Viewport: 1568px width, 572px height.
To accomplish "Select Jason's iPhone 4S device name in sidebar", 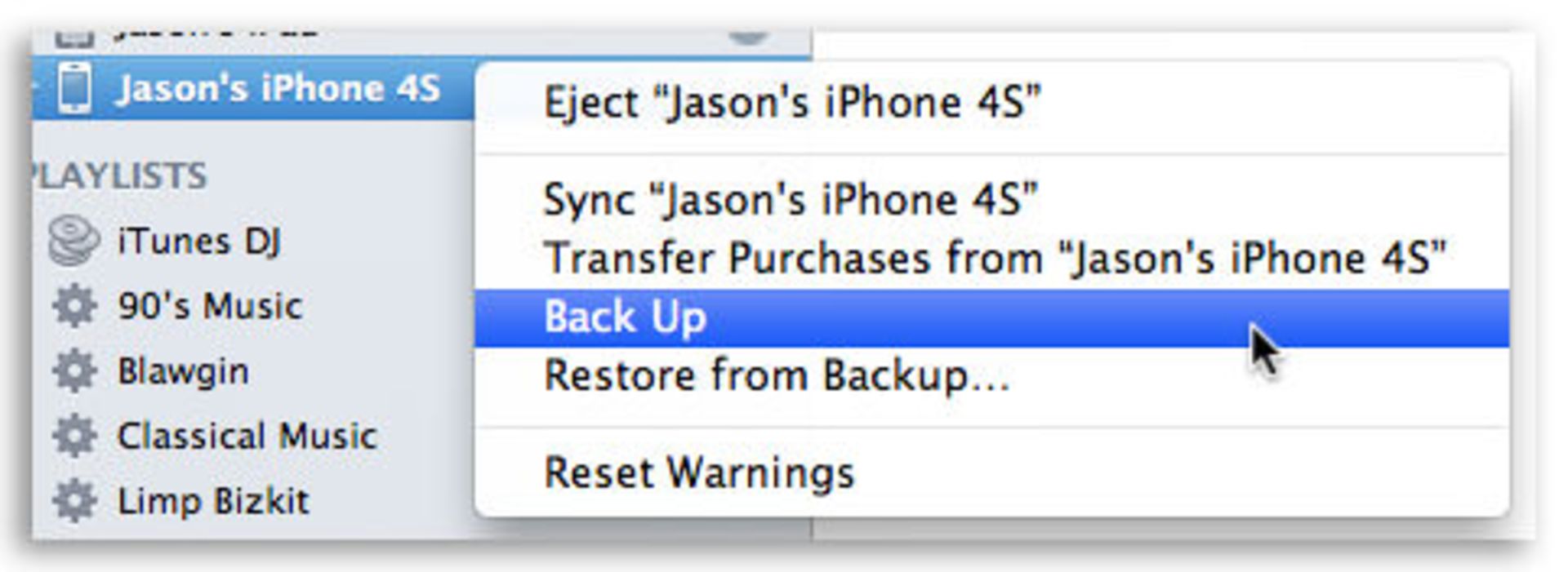I will (278, 88).
